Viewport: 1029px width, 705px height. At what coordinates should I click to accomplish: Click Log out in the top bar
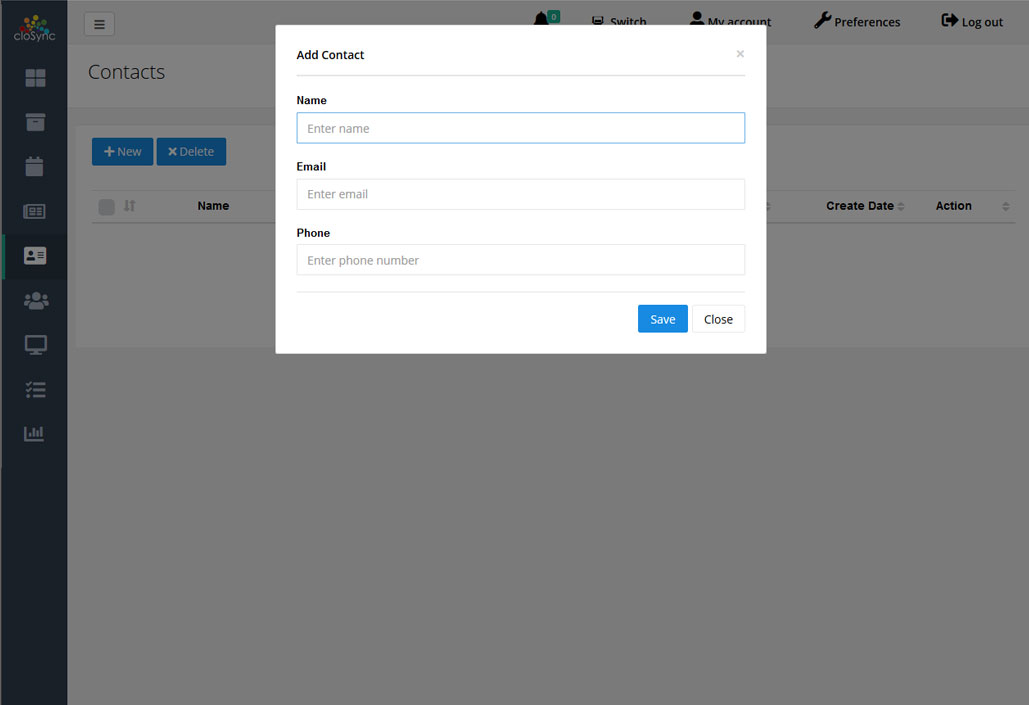pos(972,22)
